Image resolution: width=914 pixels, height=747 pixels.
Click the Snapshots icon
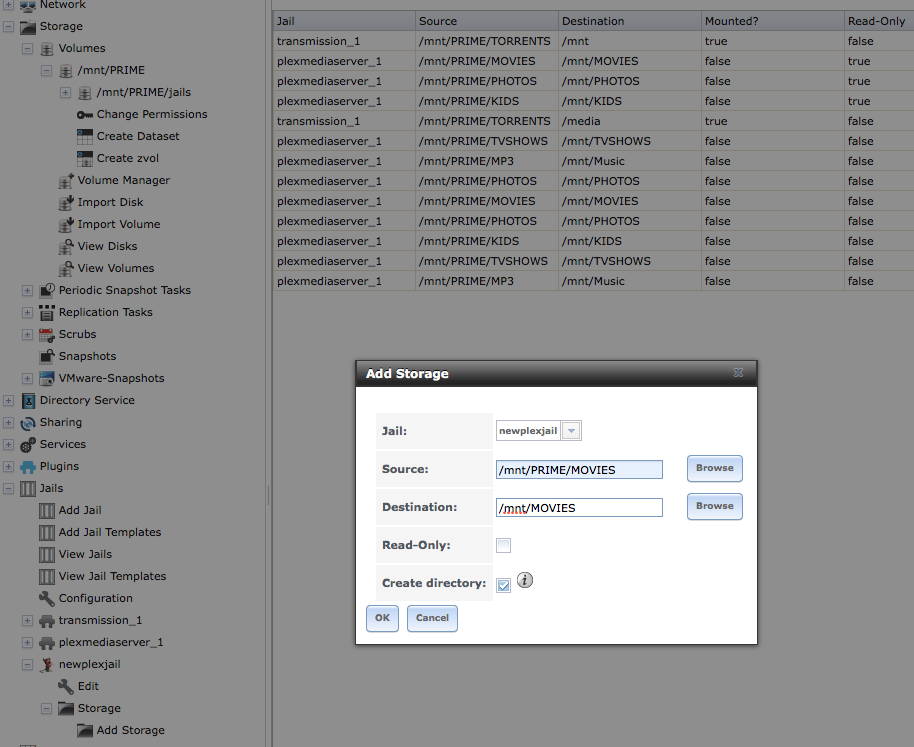pyautogui.click(x=47, y=357)
